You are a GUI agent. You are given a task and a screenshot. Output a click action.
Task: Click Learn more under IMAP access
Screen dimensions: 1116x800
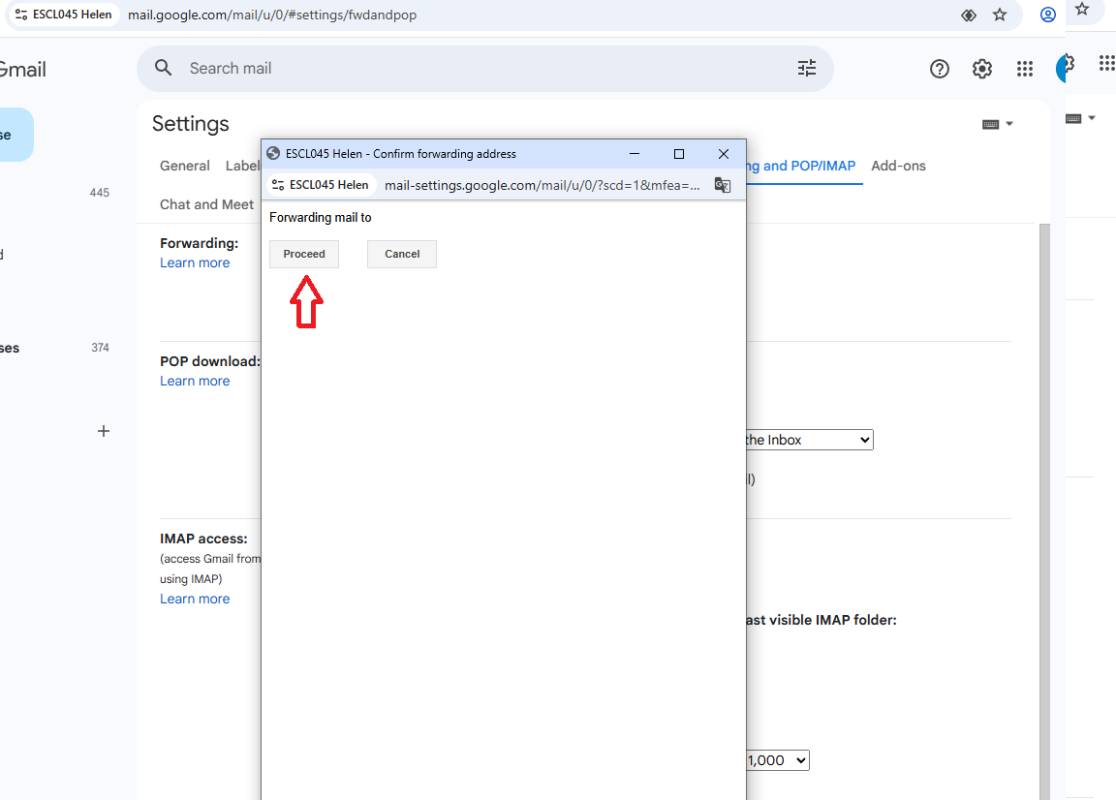[x=195, y=599]
